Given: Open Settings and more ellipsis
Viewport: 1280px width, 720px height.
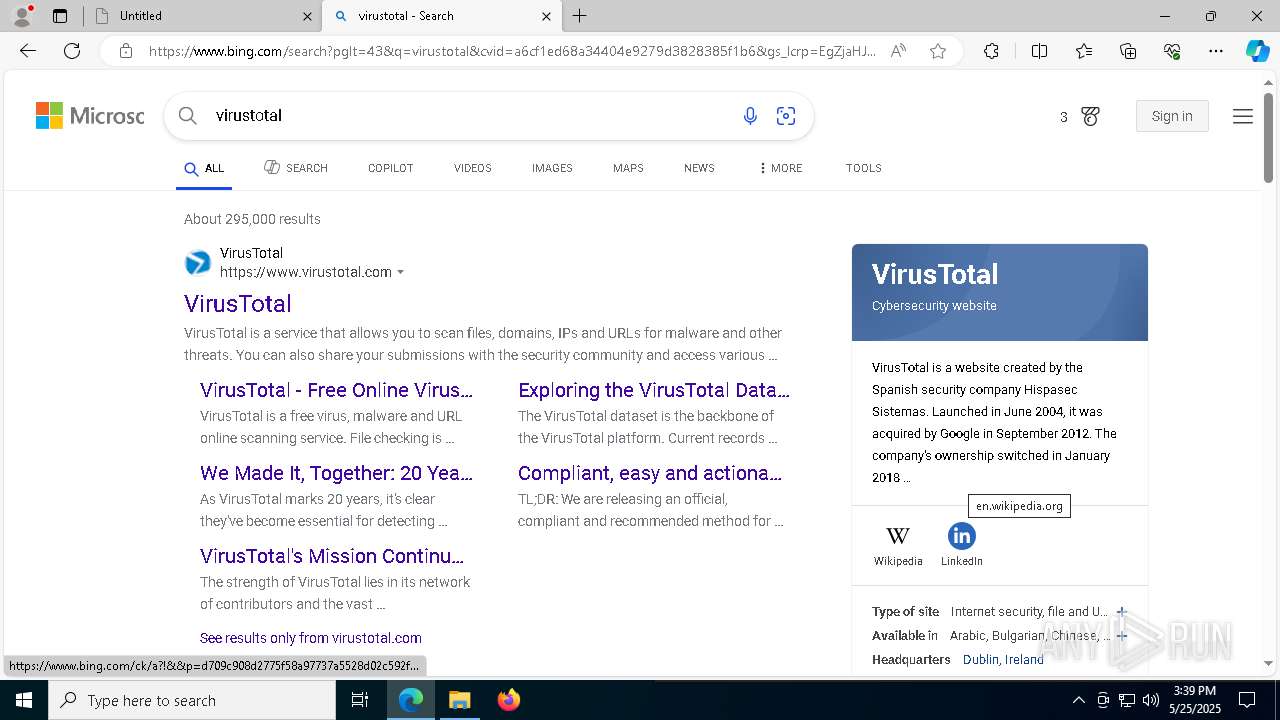Looking at the screenshot, I should [x=1216, y=51].
